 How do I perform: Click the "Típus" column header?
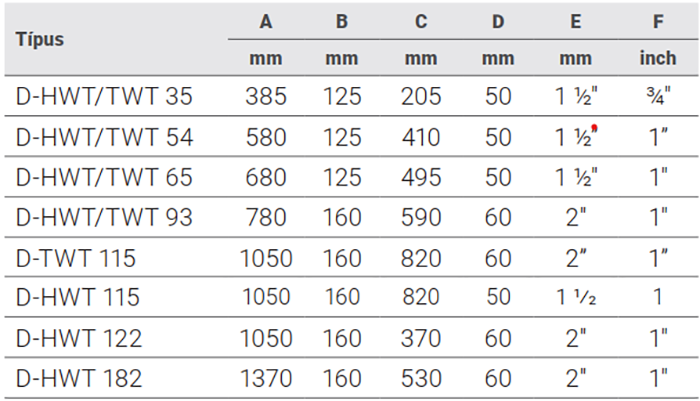pos(41,40)
